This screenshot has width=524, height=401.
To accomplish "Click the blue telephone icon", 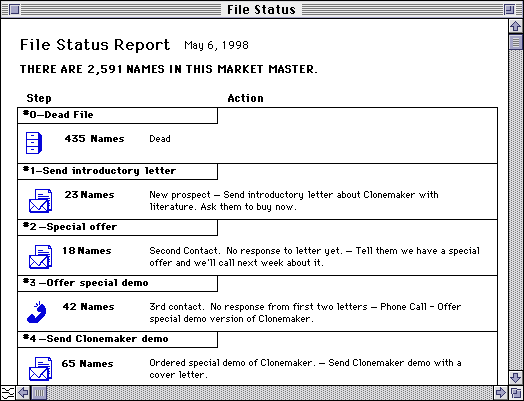I will pos(36,312).
